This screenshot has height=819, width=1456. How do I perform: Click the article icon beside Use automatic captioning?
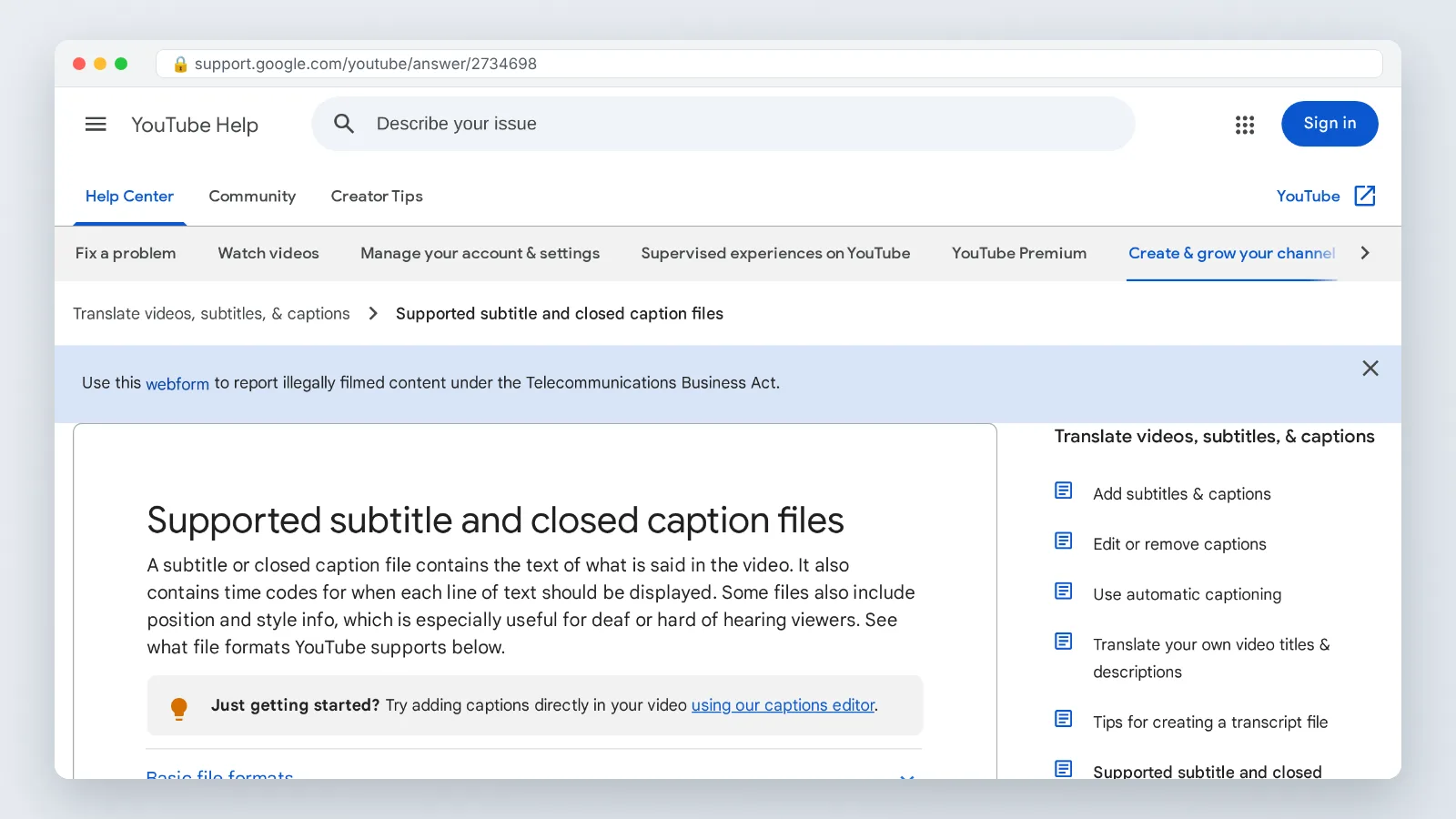pyautogui.click(x=1063, y=591)
